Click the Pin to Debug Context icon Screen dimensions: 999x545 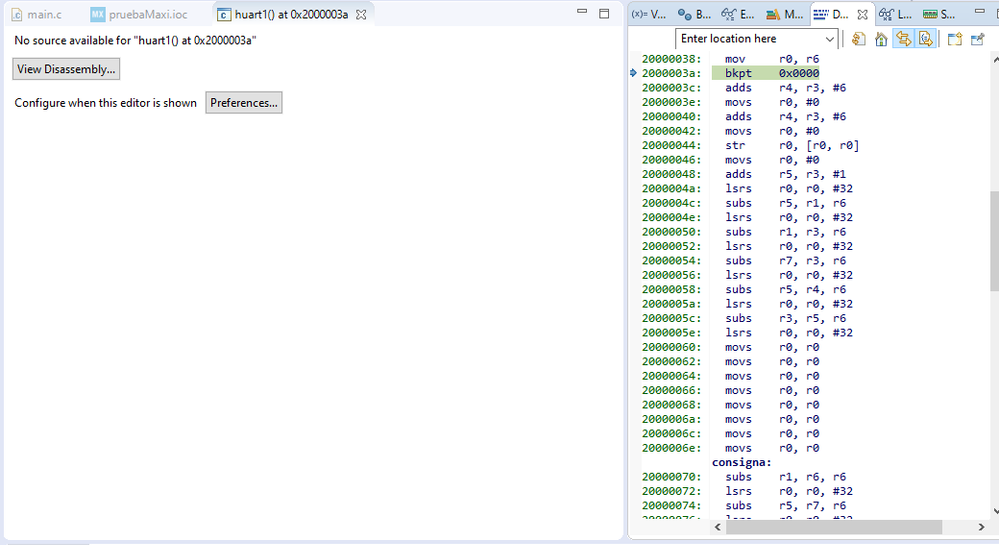click(x=978, y=39)
